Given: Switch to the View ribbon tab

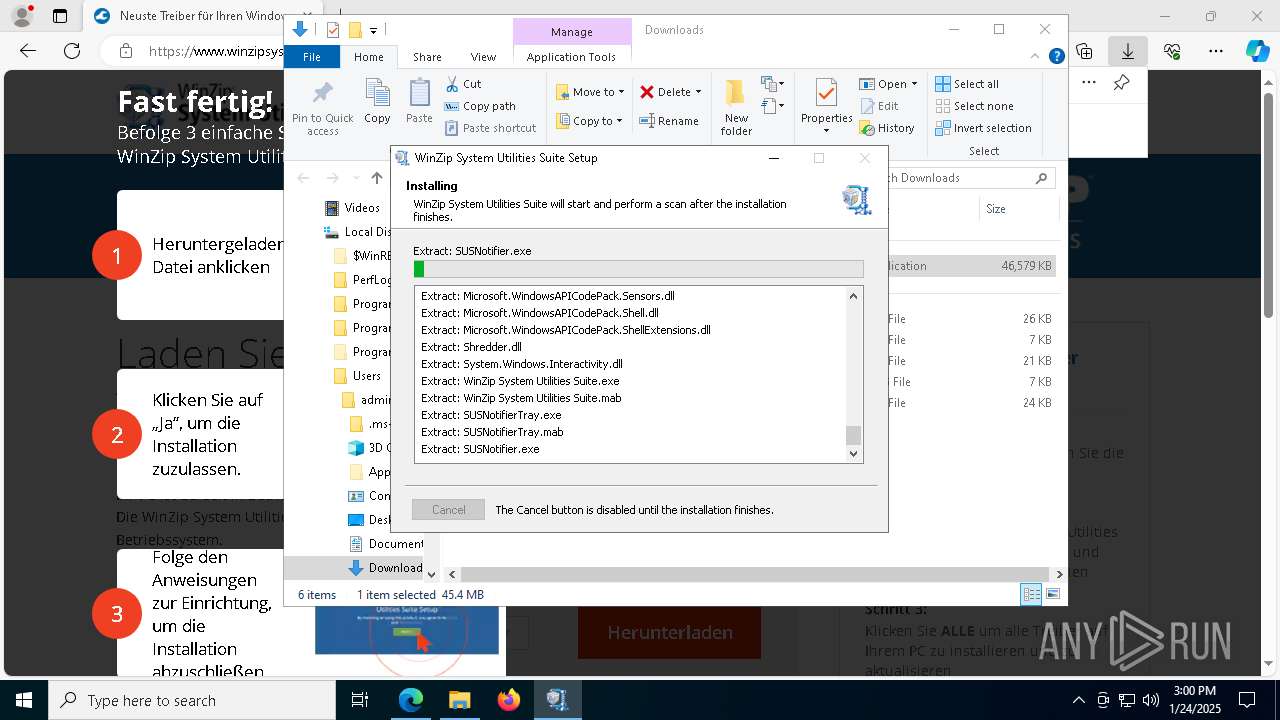Looking at the screenshot, I should (483, 57).
